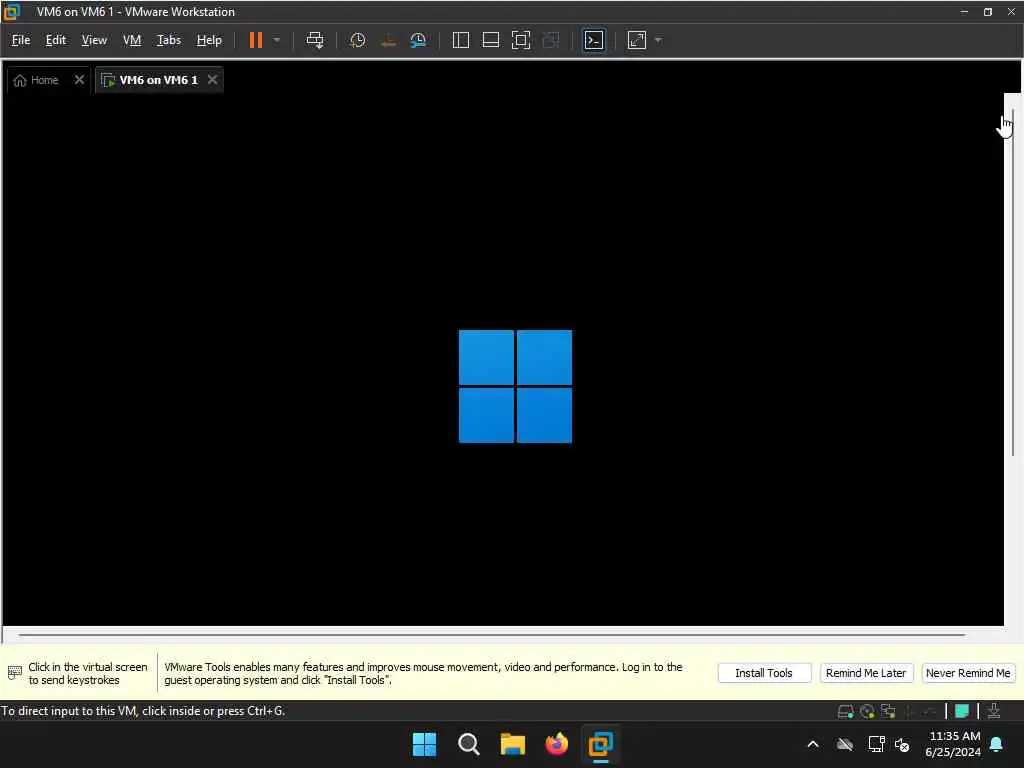Click inside the virtual machine screen
The width and height of the screenshot is (1024, 768).
click(503, 359)
